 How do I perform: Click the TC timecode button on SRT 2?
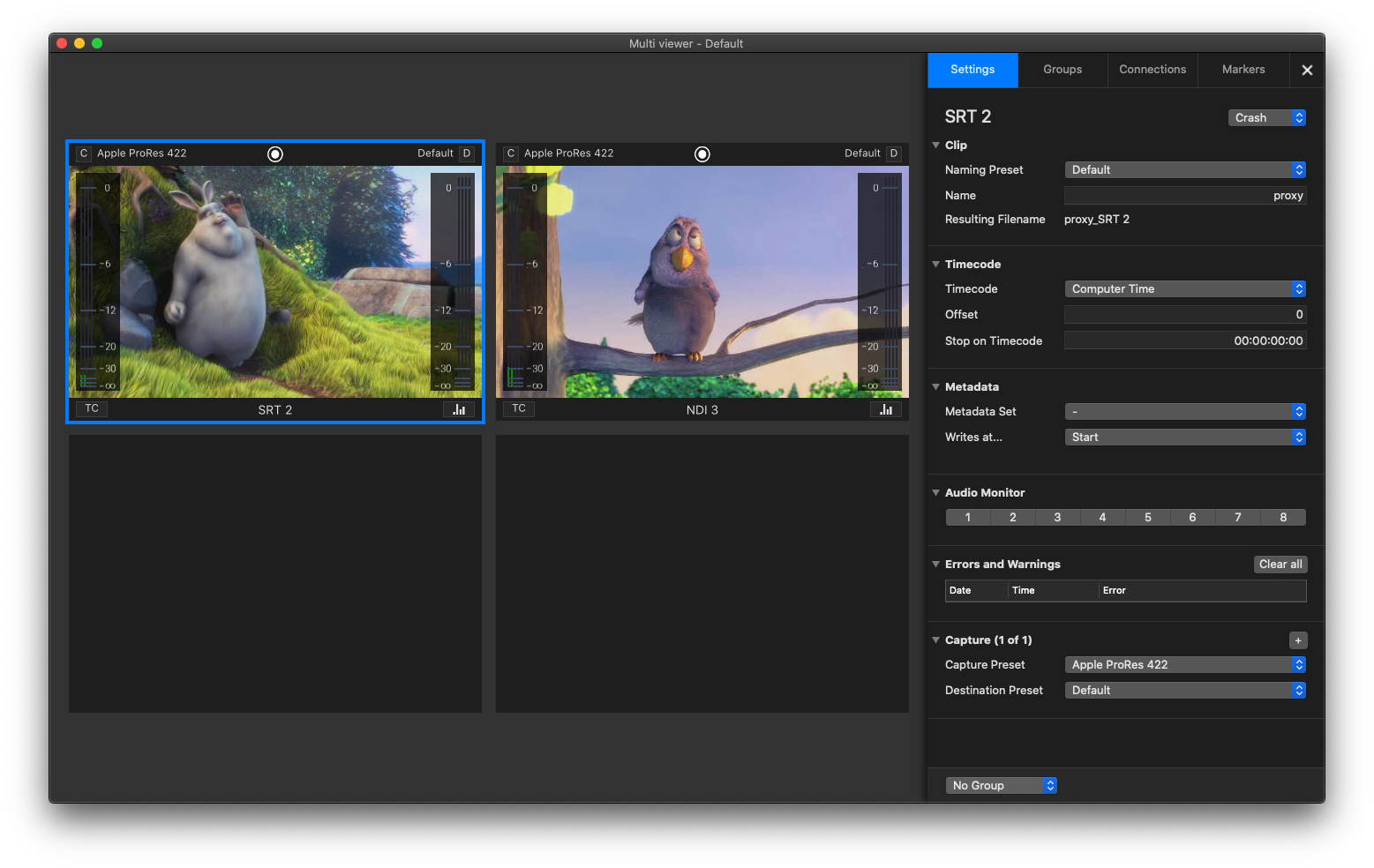point(92,408)
